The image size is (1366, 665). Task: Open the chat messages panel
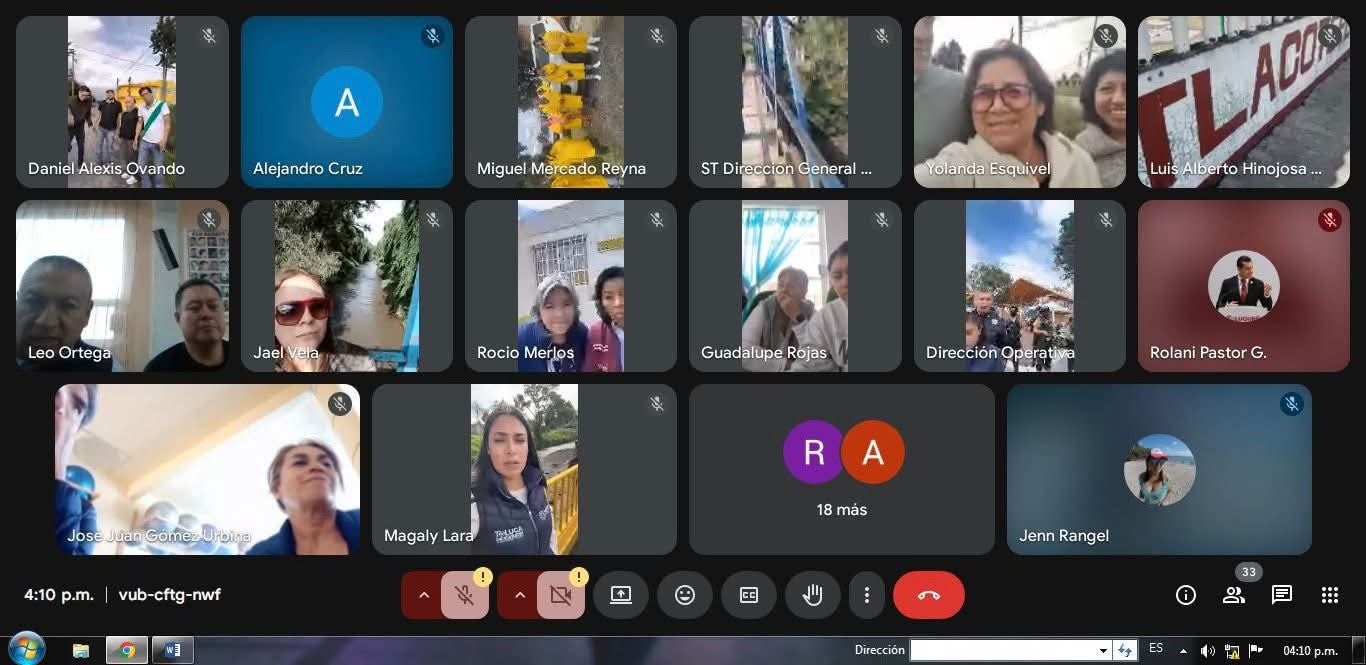(x=1282, y=596)
